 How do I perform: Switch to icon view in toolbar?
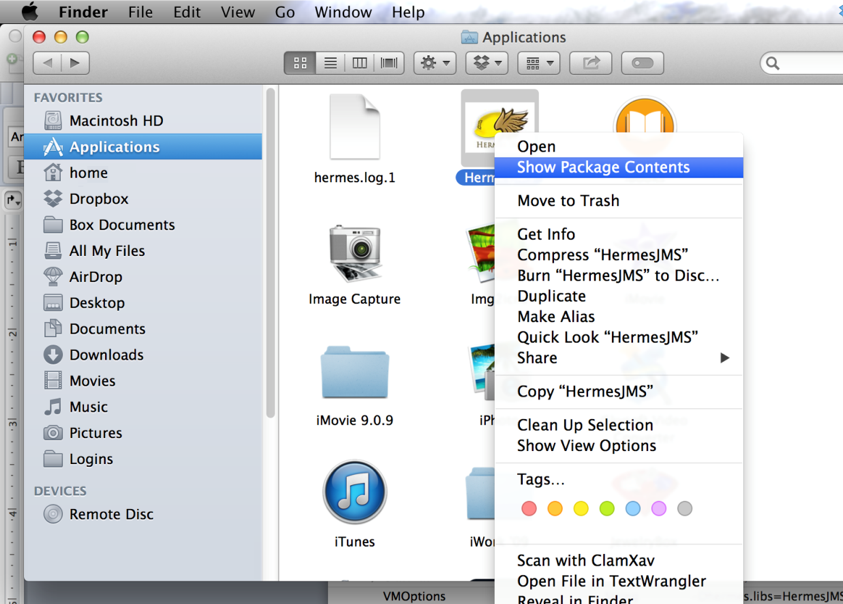[x=300, y=63]
